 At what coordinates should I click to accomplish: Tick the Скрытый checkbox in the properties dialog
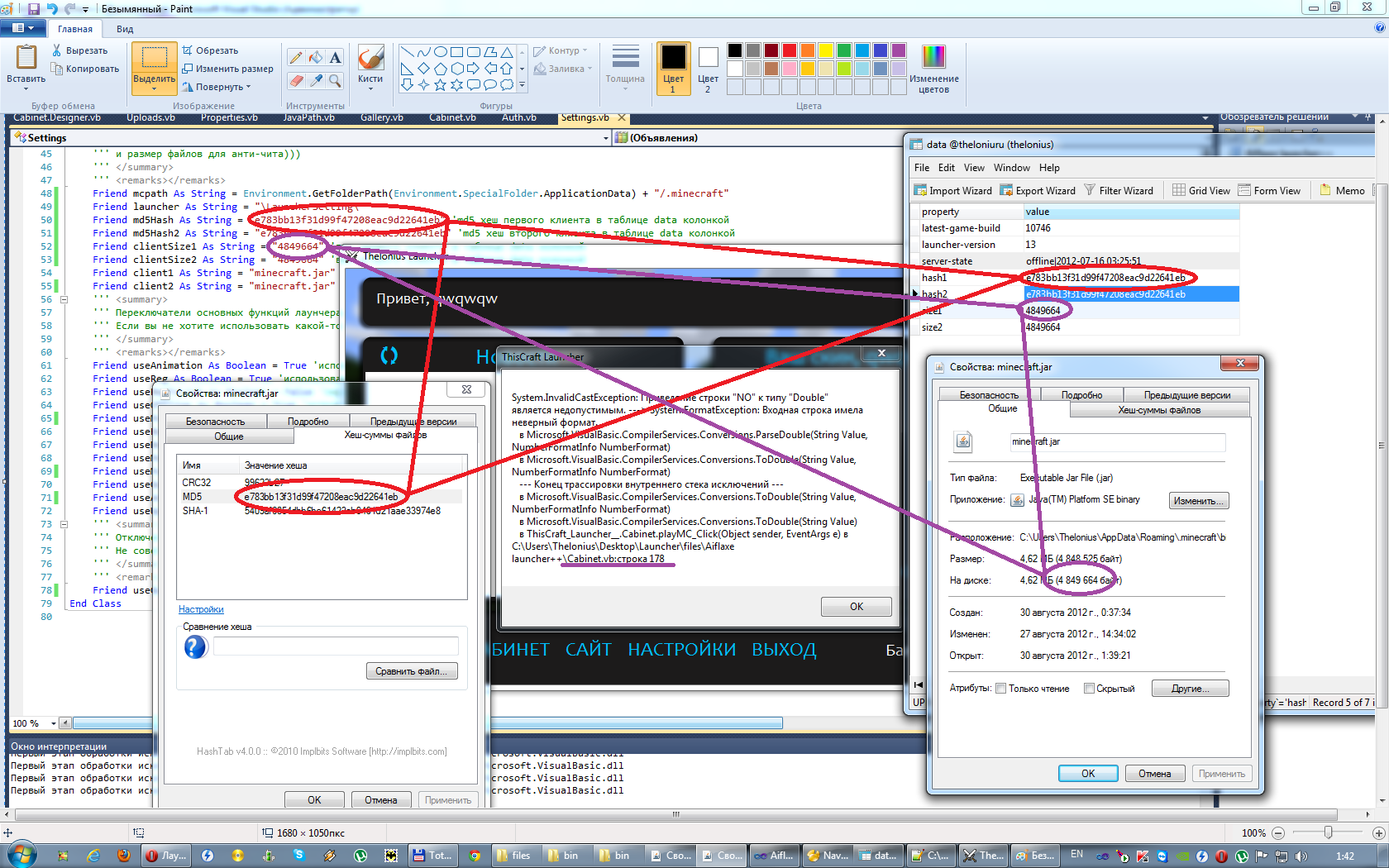click(1089, 689)
